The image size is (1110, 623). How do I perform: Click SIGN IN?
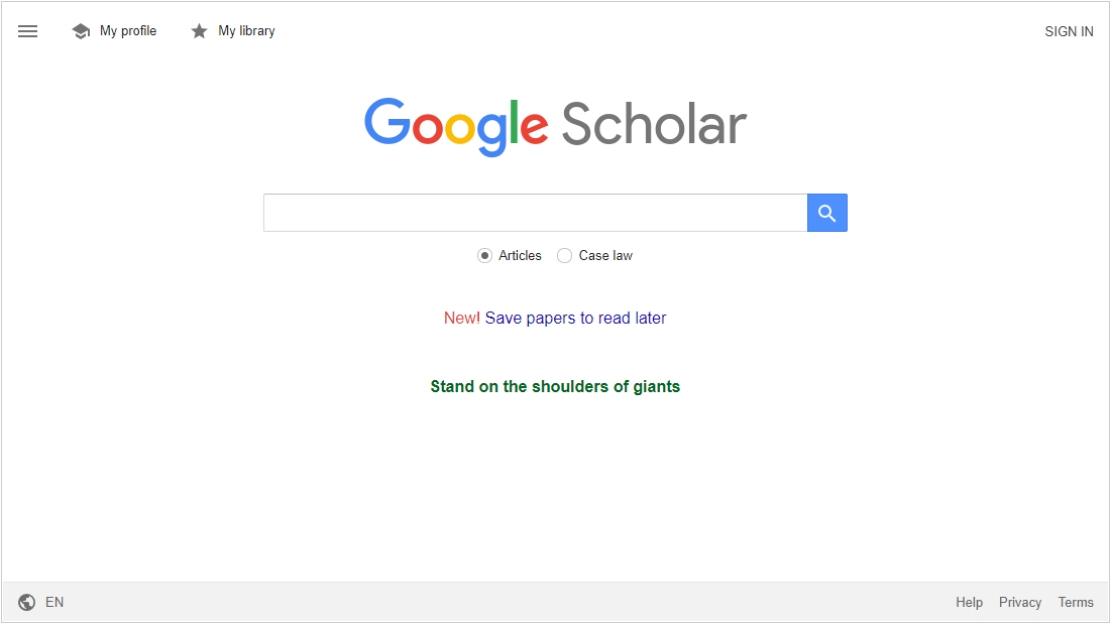pos(1069,31)
